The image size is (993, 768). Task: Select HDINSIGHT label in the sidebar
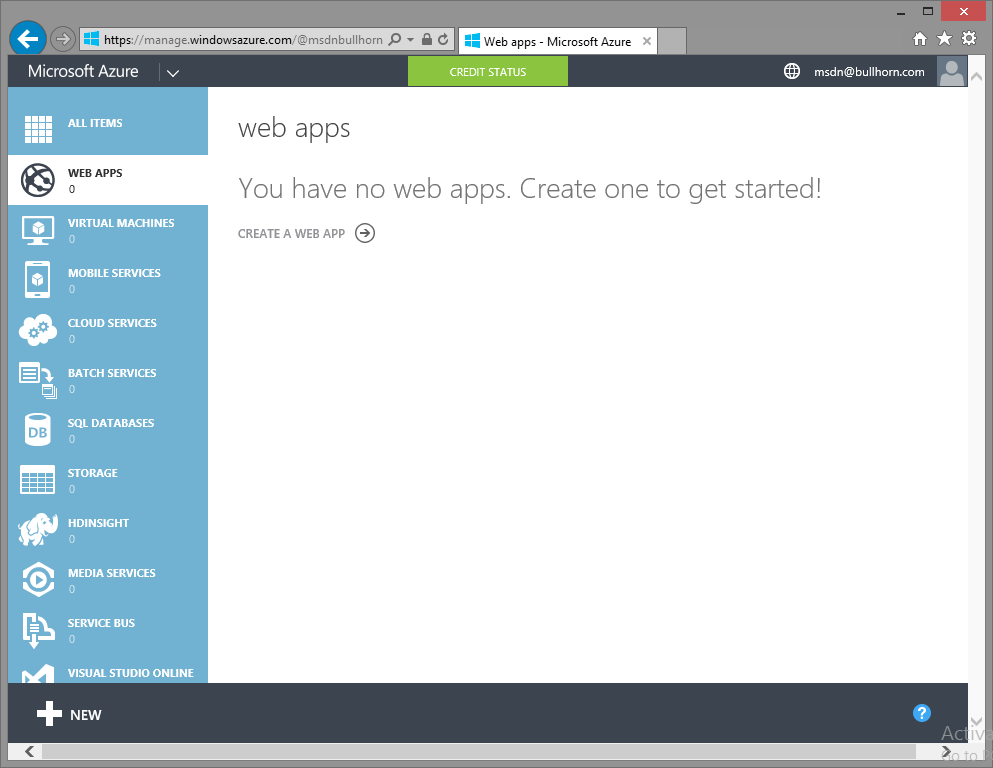point(98,523)
